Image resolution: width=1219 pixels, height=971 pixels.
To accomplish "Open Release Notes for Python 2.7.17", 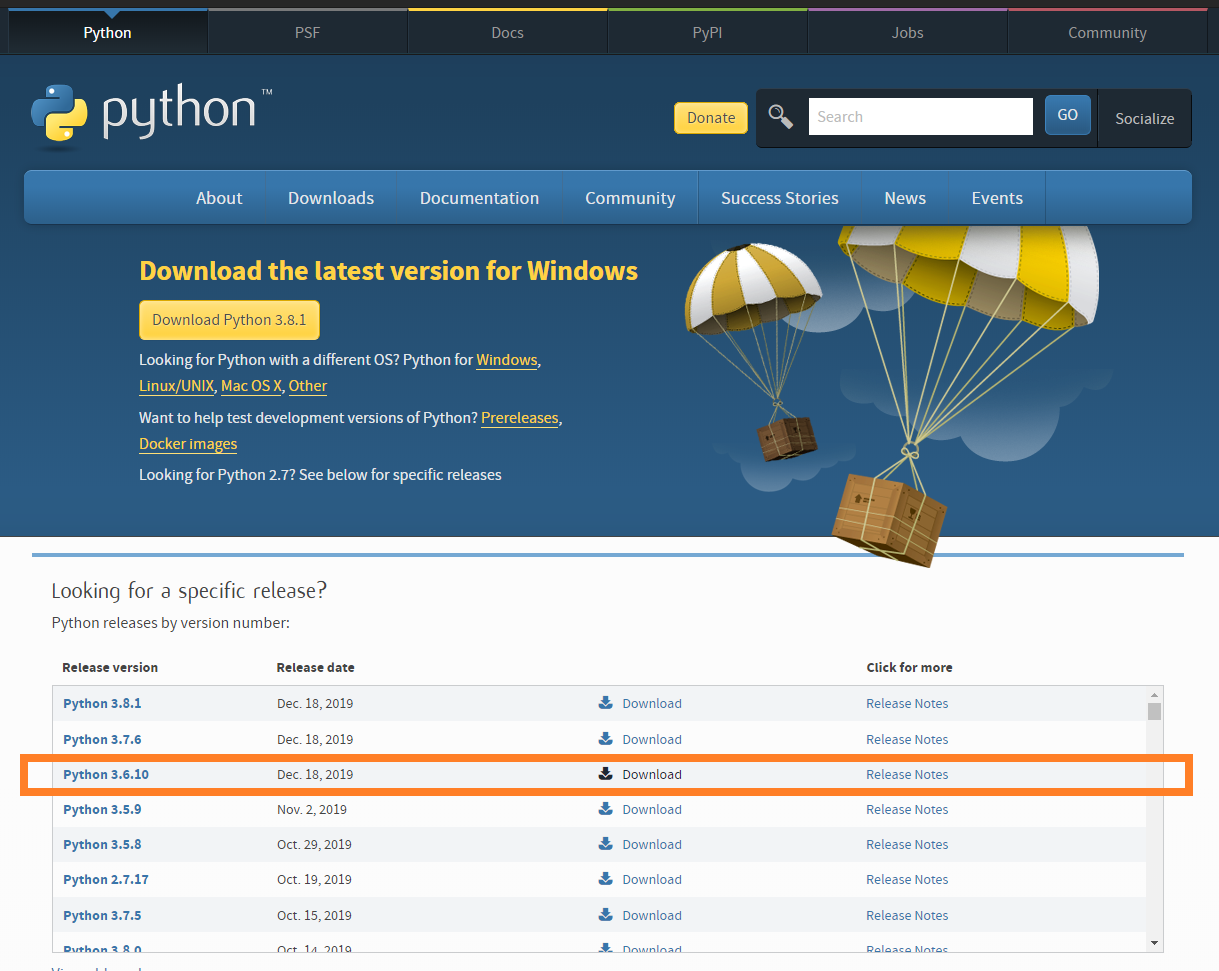I will pos(907,879).
